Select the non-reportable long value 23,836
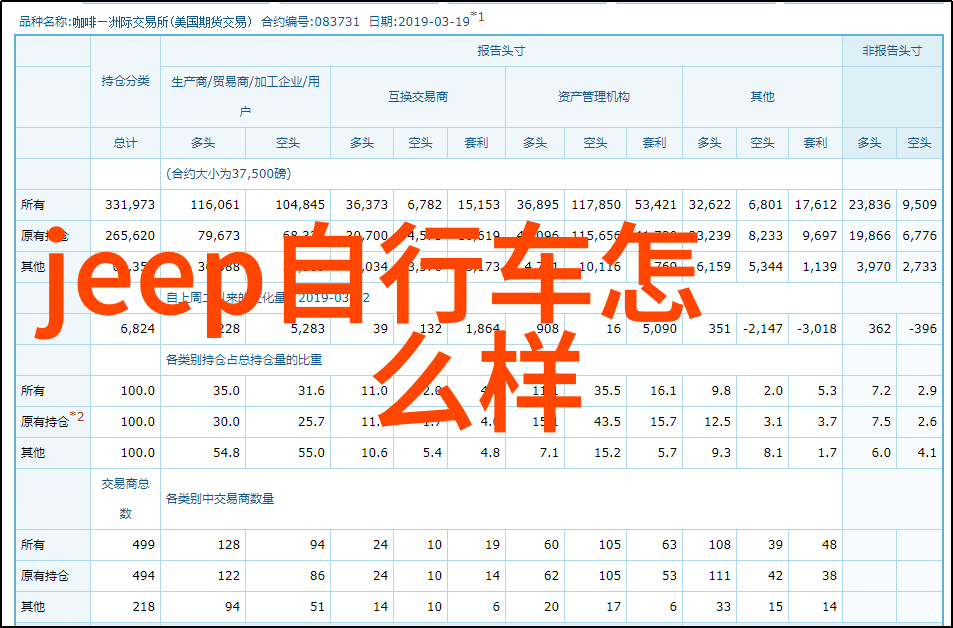The image size is (953, 628). (870, 205)
